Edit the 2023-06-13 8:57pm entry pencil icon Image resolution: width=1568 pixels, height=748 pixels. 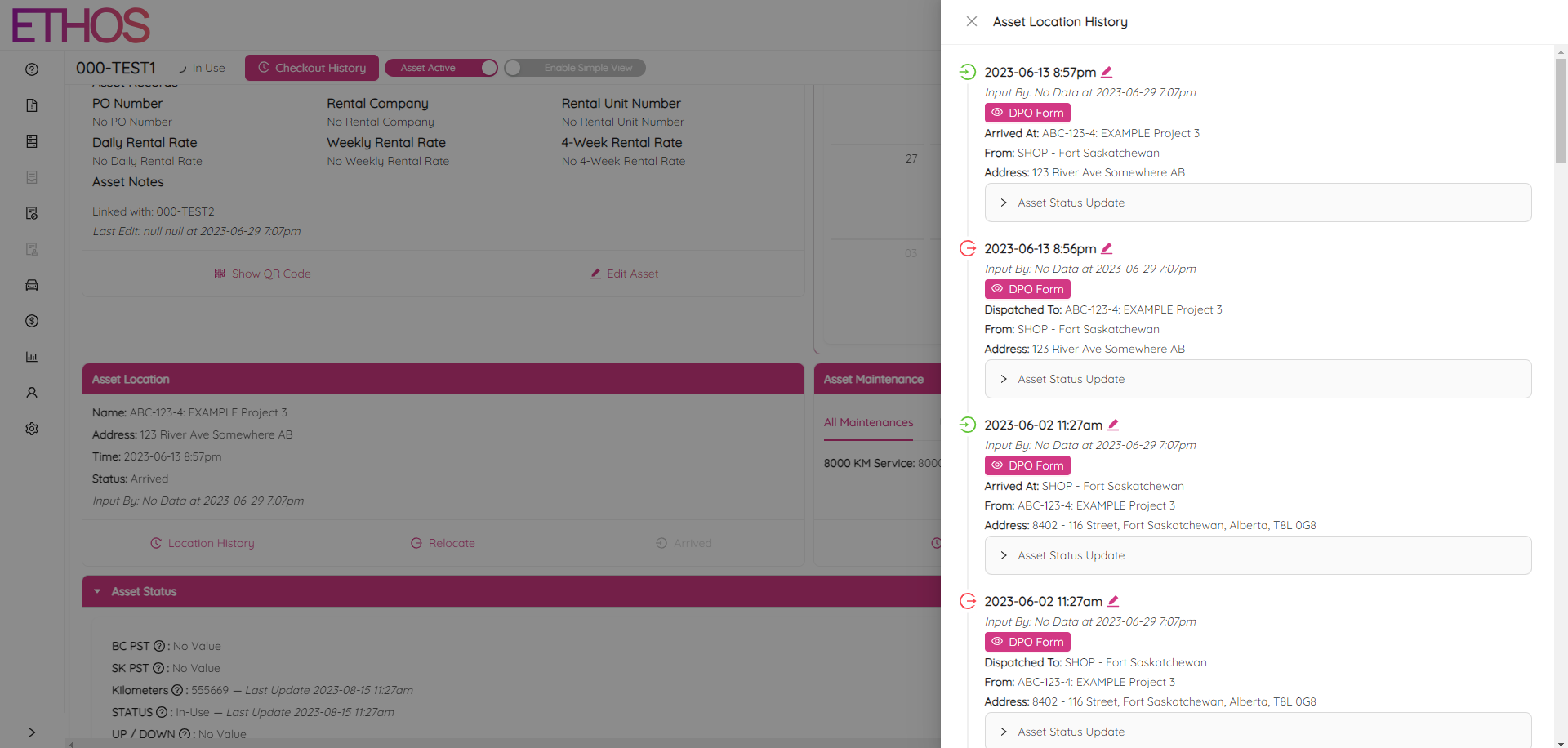click(x=1107, y=72)
